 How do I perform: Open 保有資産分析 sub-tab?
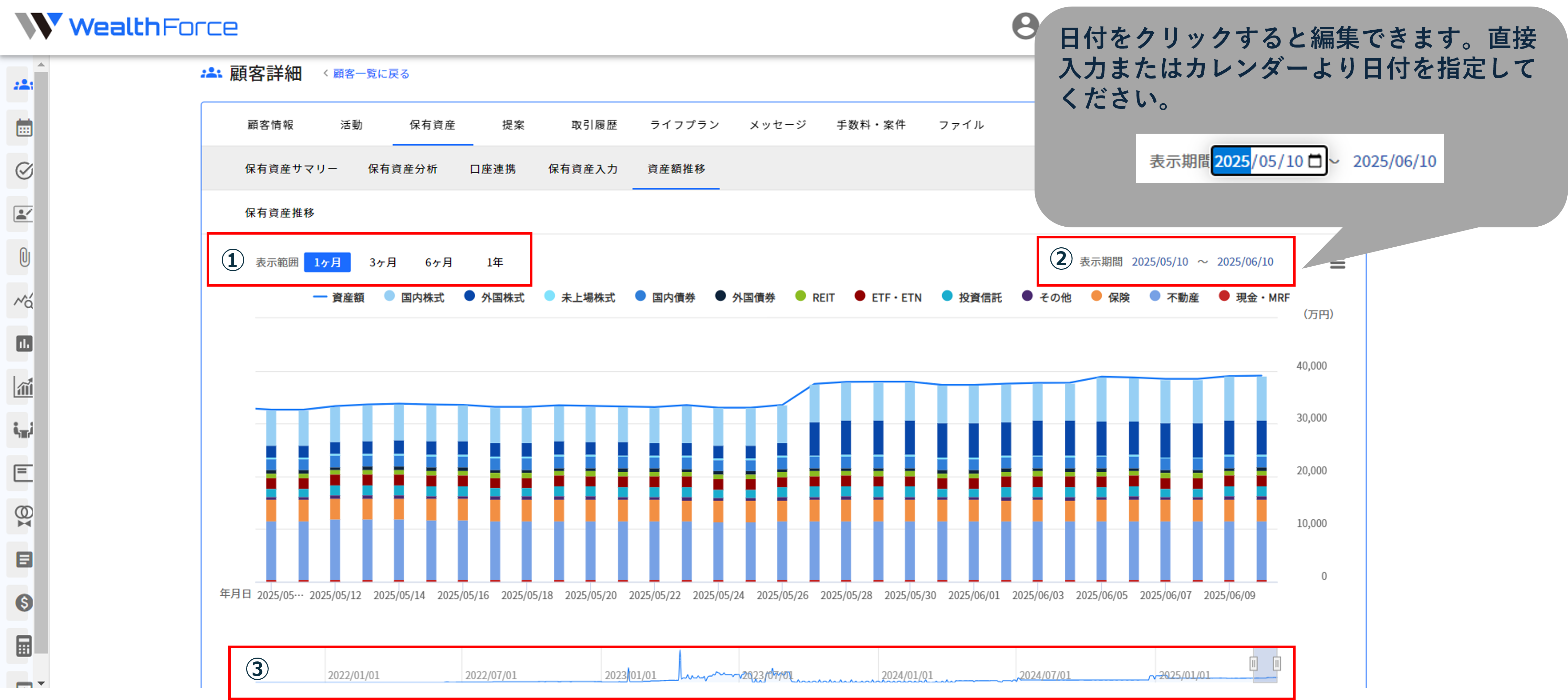click(x=402, y=168)
